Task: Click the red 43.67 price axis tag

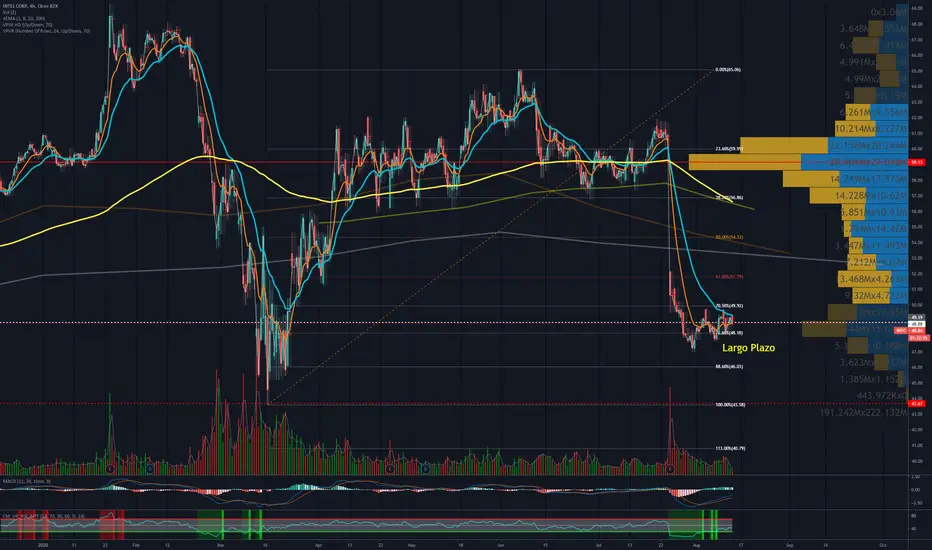Action: pyautogui.click(x=917, y=403)
